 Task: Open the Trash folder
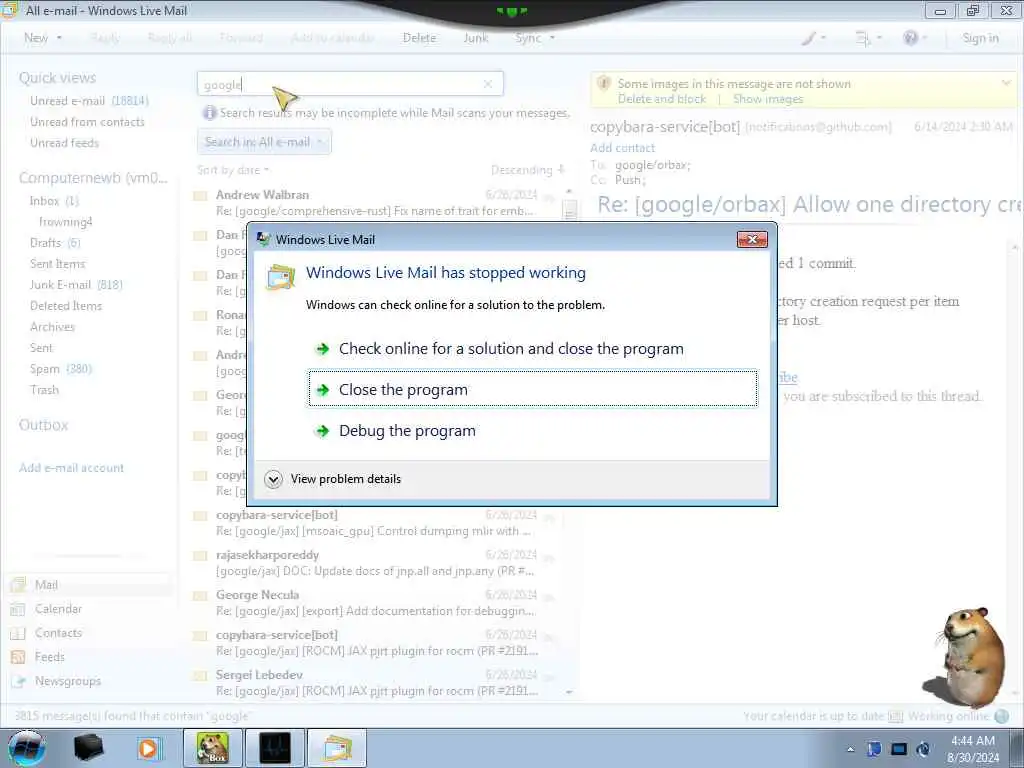(x=44, y=390)
